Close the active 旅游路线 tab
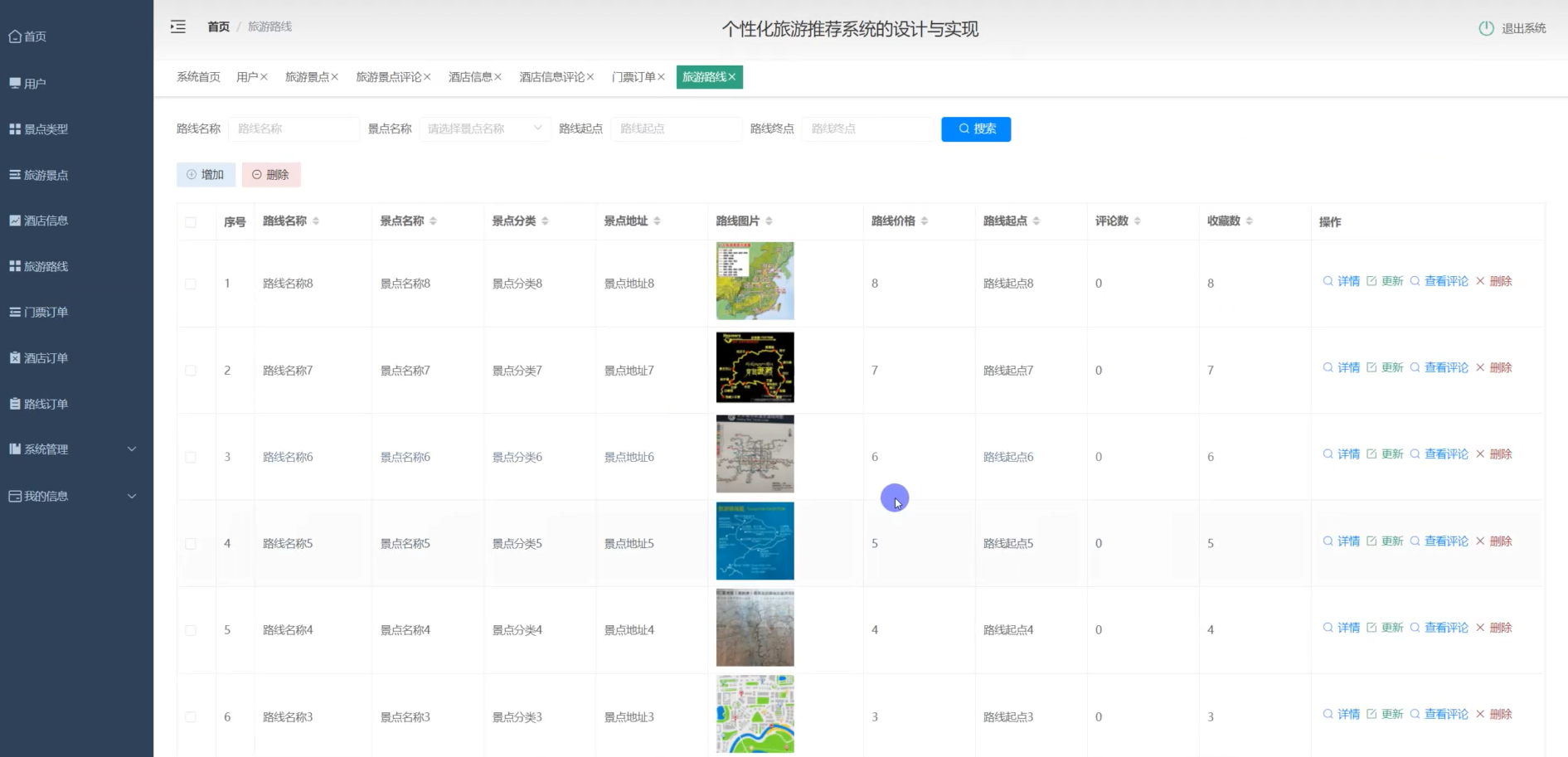 click(732, 77)
